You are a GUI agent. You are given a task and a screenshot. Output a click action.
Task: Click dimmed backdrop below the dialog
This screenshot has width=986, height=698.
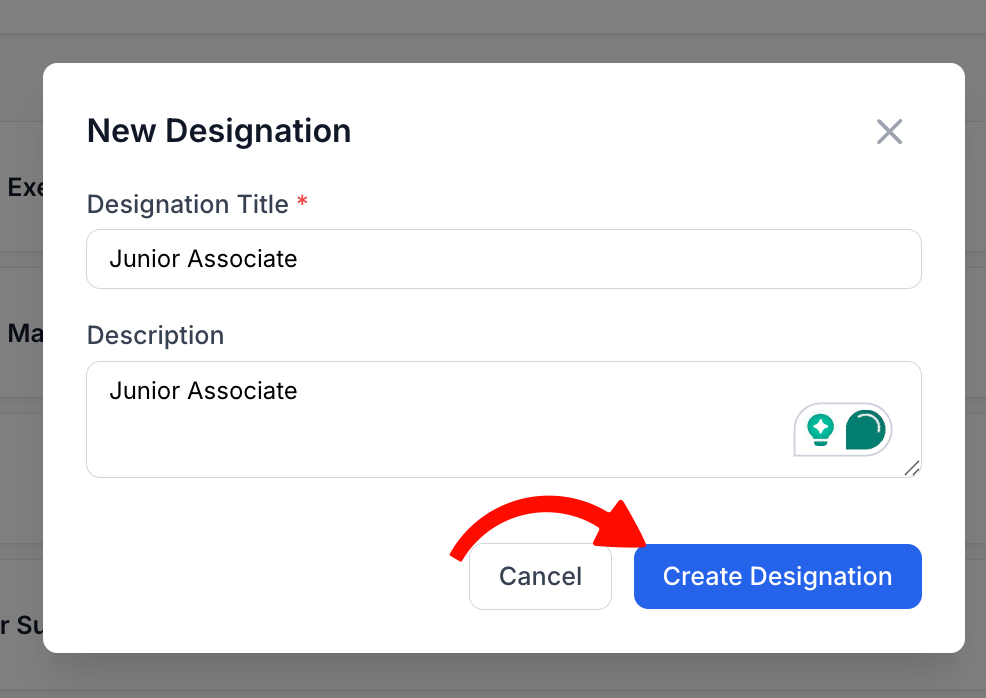(500, 677)
